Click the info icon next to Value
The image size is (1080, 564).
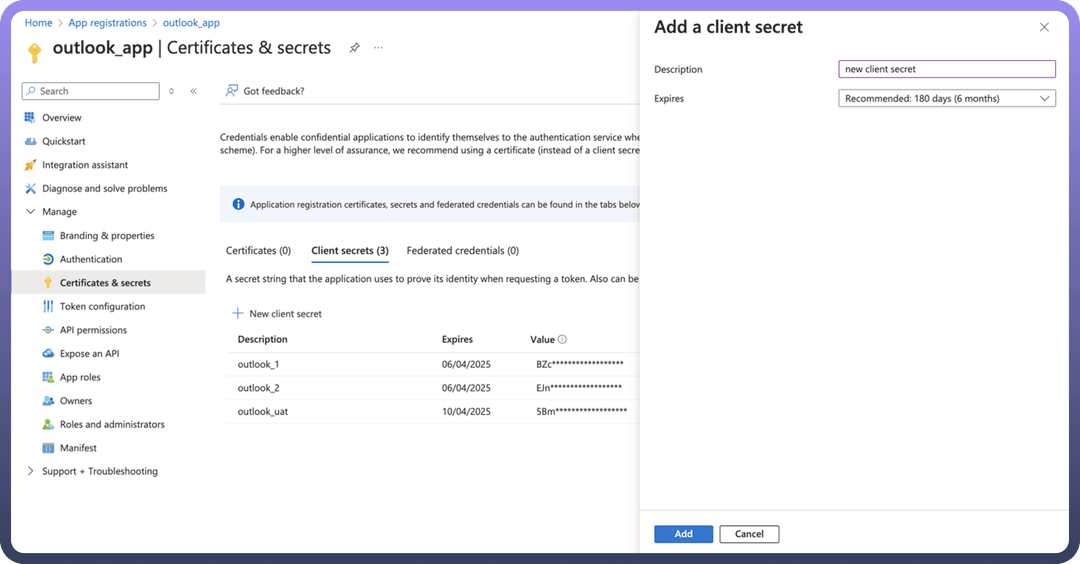(x=563, y=340)
